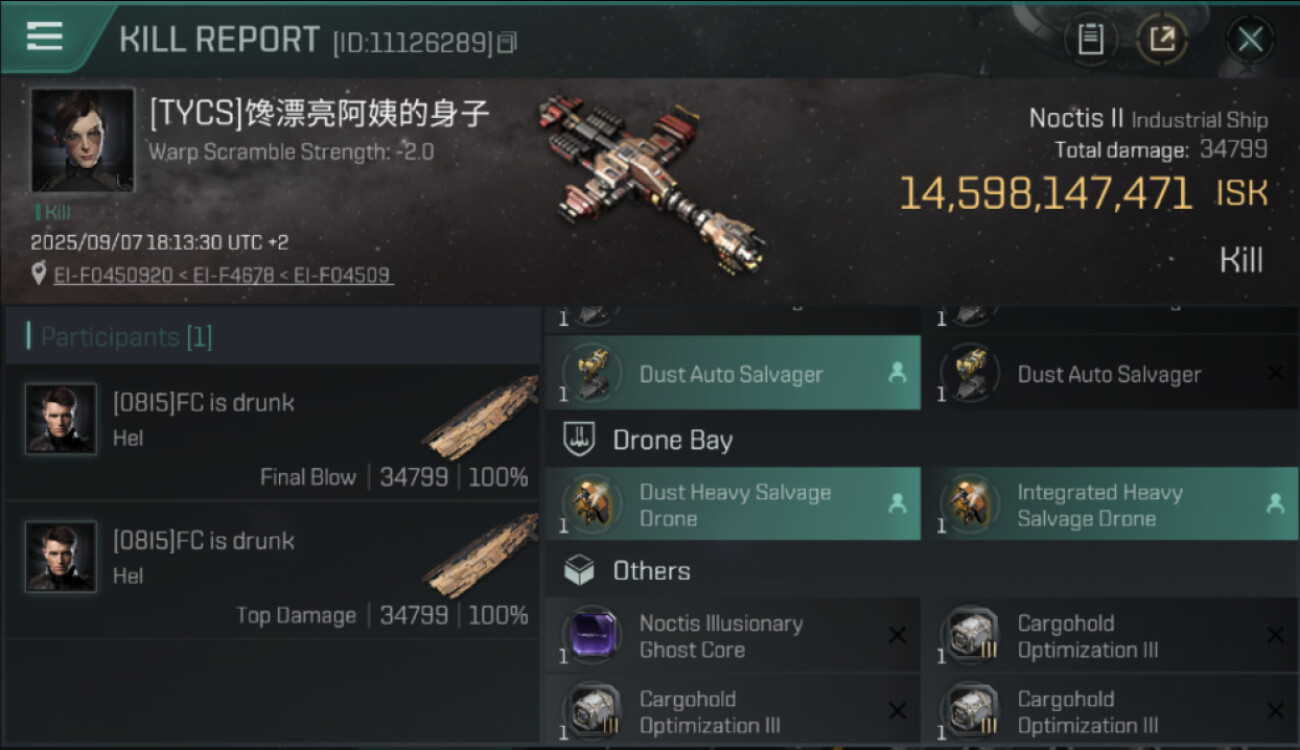Screen dimensions: 1300x750
Task: Click the clipboard report icon
Action: pyautogui.click(x=1090, y=39)
